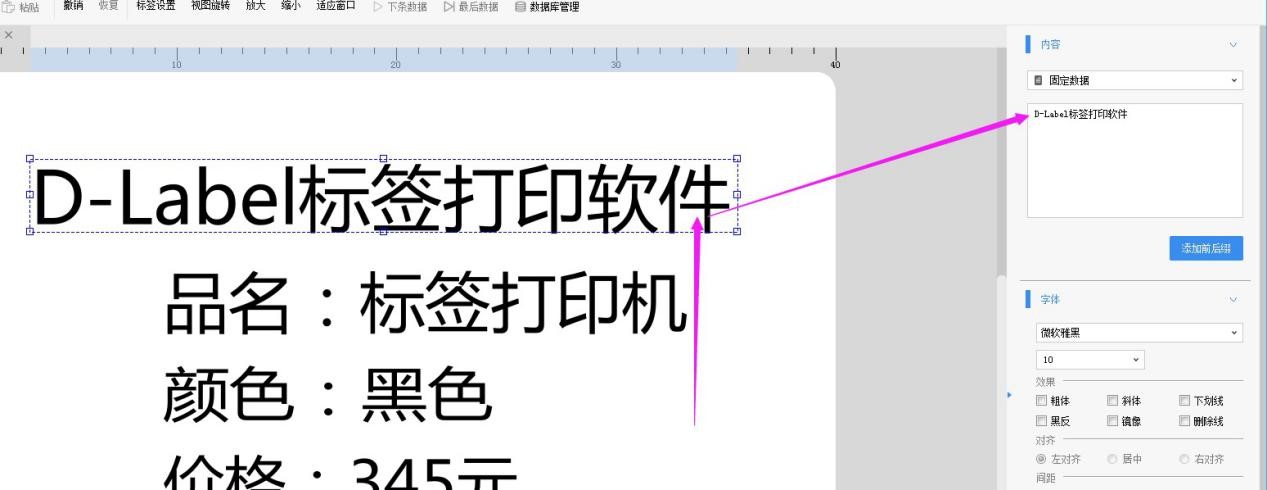The height and width of the screenshot is (490, 1267).
Task: Click 放大 to zoom in
Action: click(x=256, y=6)
